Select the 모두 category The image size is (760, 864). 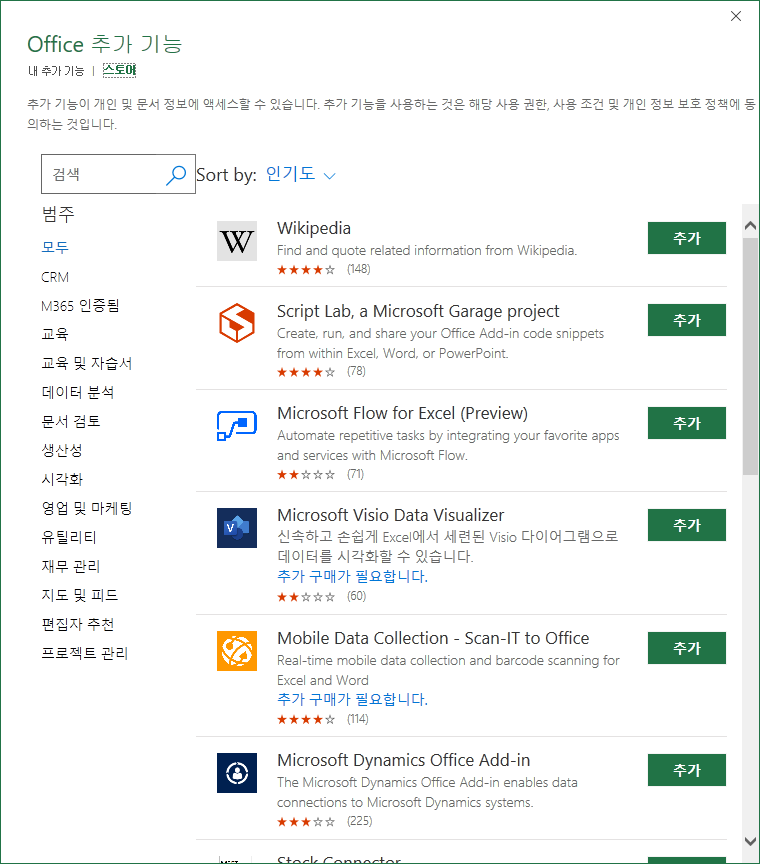[55, 247]
